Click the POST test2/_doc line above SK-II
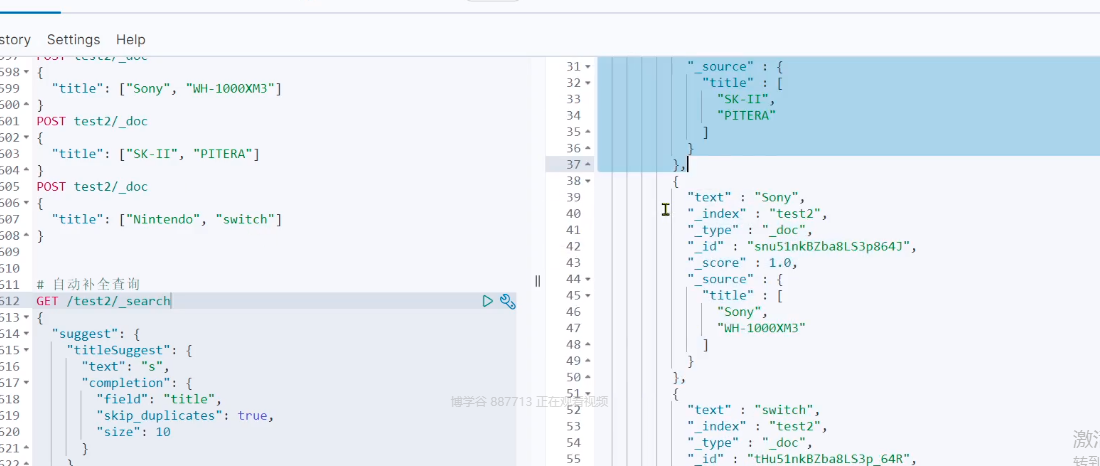 pyautogui.click(x=92, y=121)
